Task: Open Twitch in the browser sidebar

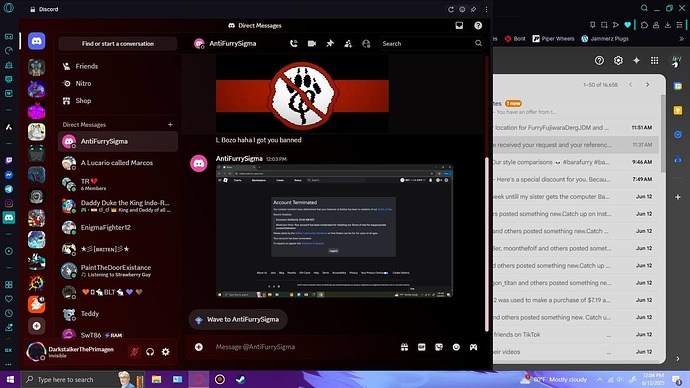Action: (x=9, y=160)
